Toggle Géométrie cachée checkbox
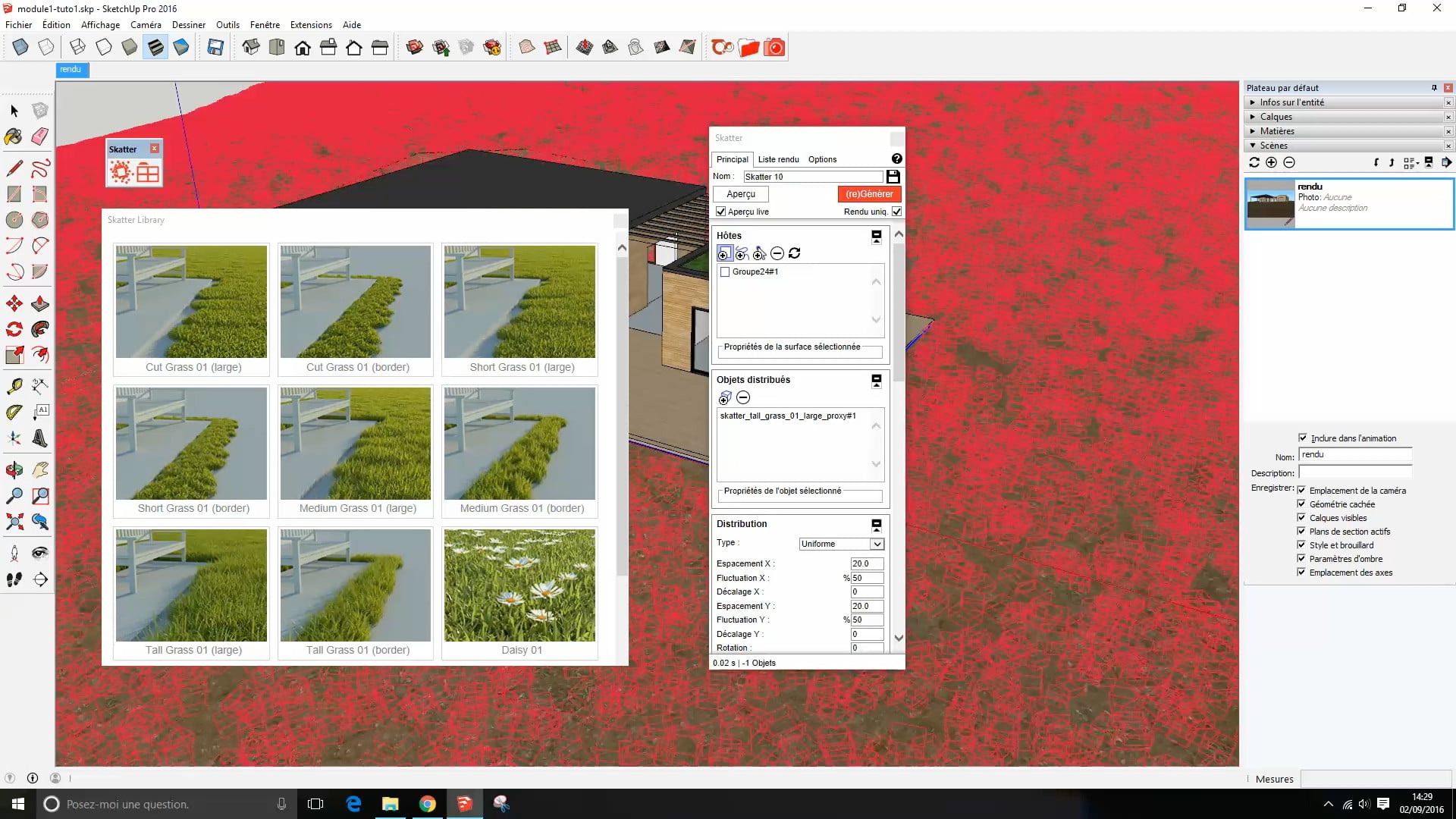Screen dimensions: 1456x819 (x=1301, y=504)
